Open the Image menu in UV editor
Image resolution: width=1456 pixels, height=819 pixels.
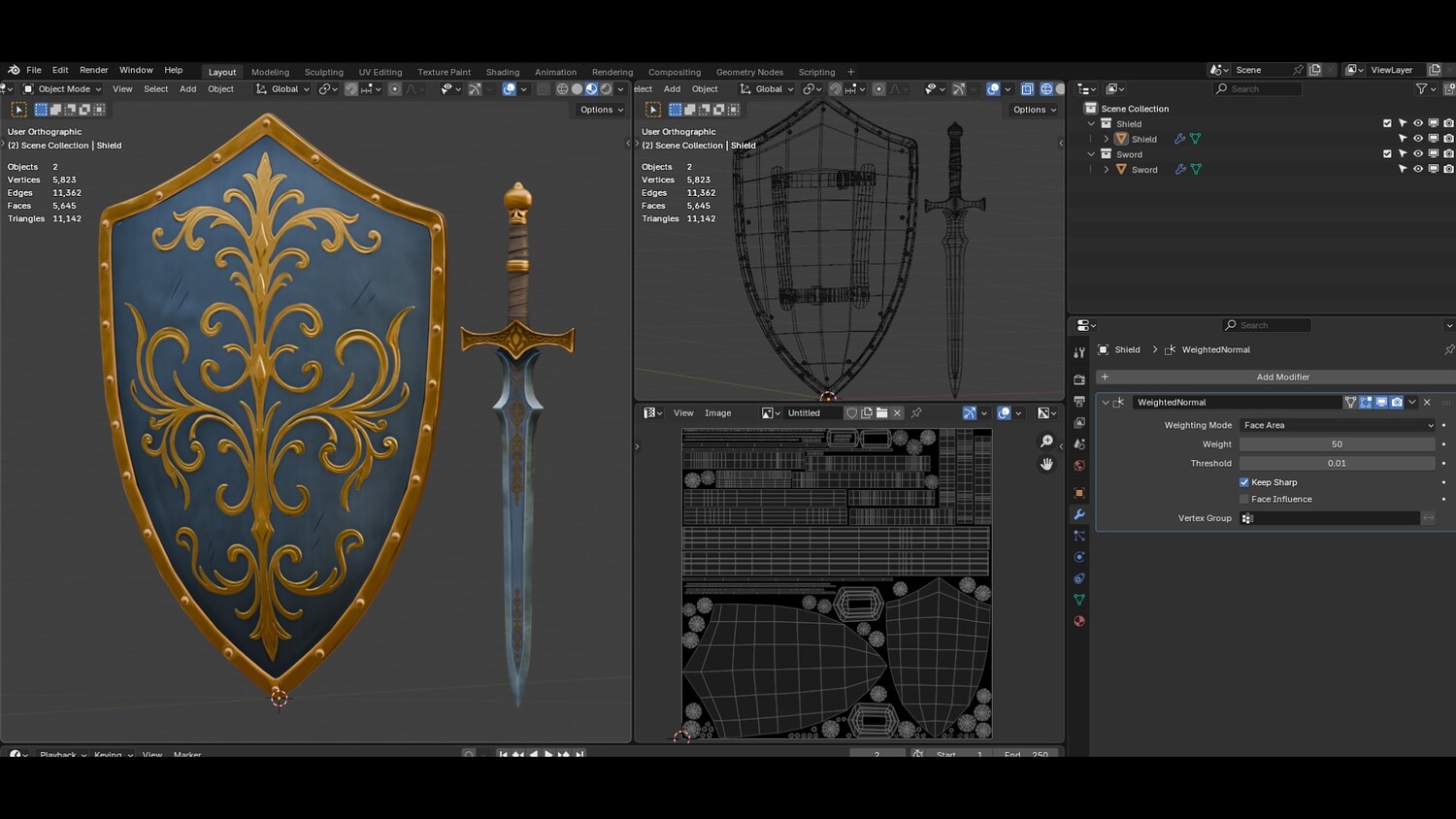click(x=718, y=413)
